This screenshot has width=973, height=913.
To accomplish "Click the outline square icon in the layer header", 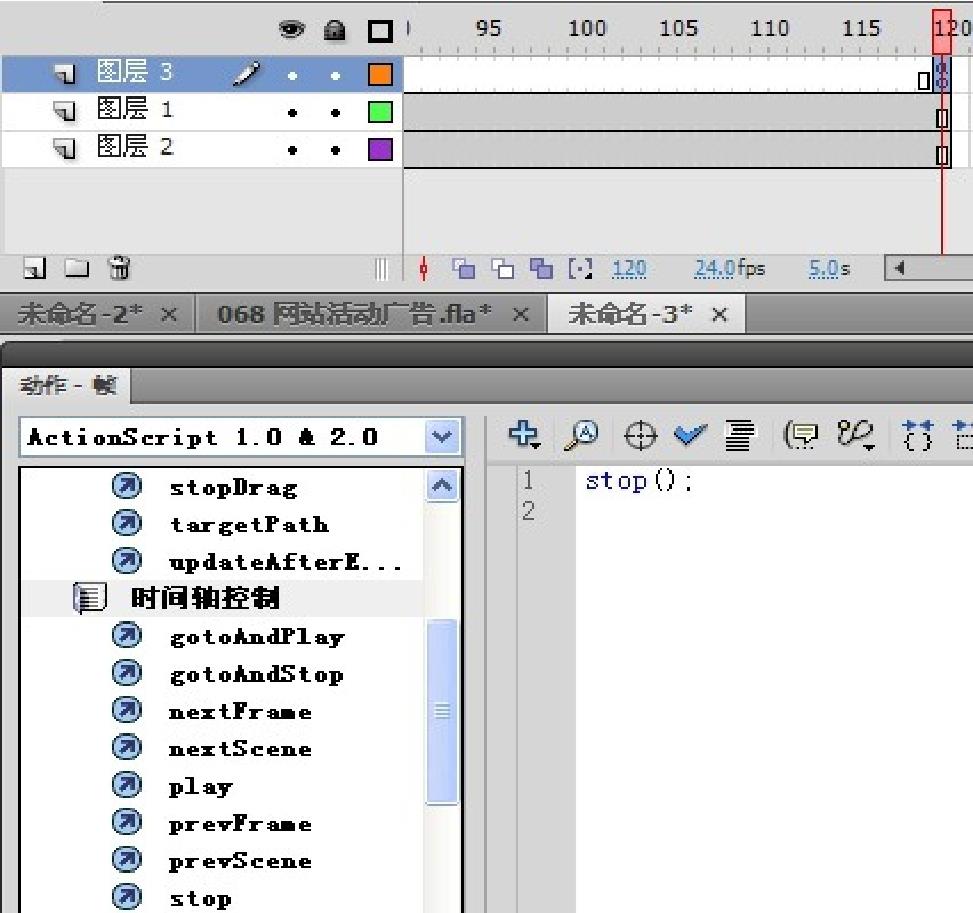I will [x=380, y=31].
